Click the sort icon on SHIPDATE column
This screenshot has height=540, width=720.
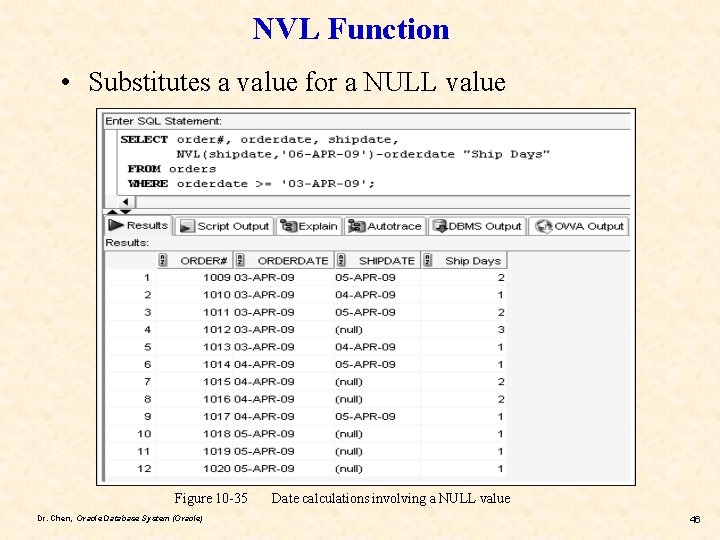tap(341, 260)
